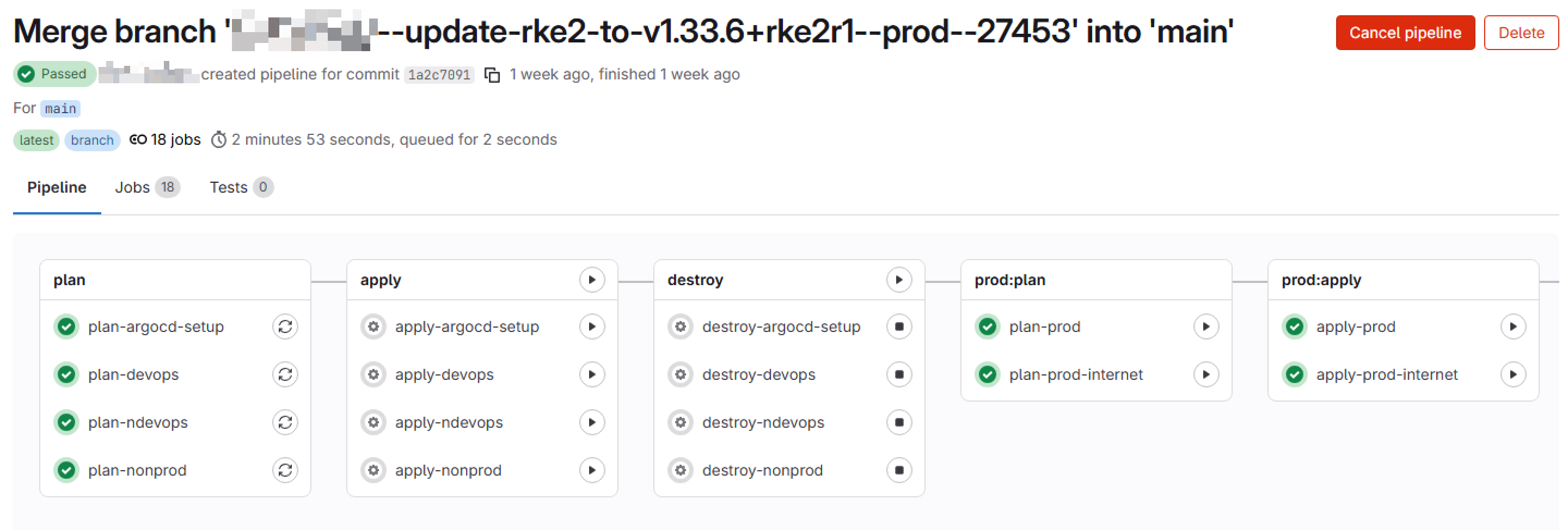Retry the plan-argocd-setup job
Image resolution: width=1568 pixels, height=530 pixels.
tap(285, 326)
